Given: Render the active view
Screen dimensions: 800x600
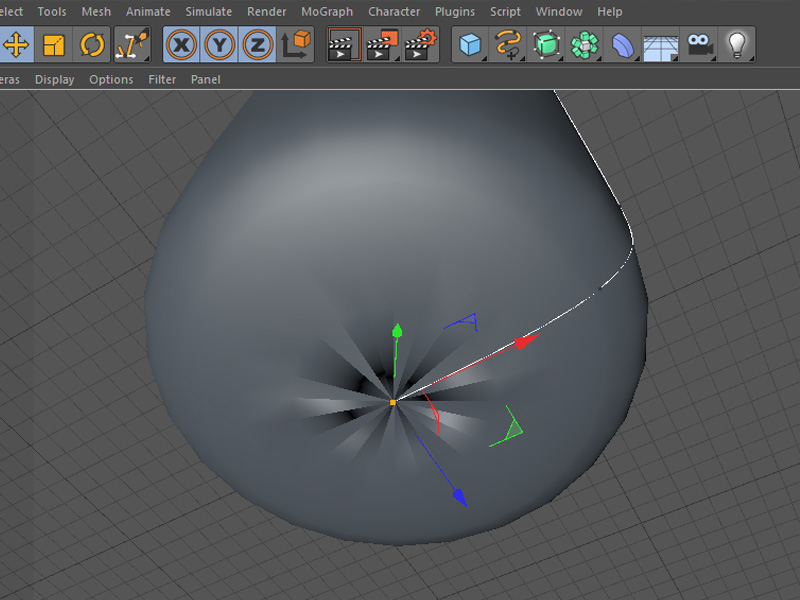Looking at the screenshot, I should 344,45.
